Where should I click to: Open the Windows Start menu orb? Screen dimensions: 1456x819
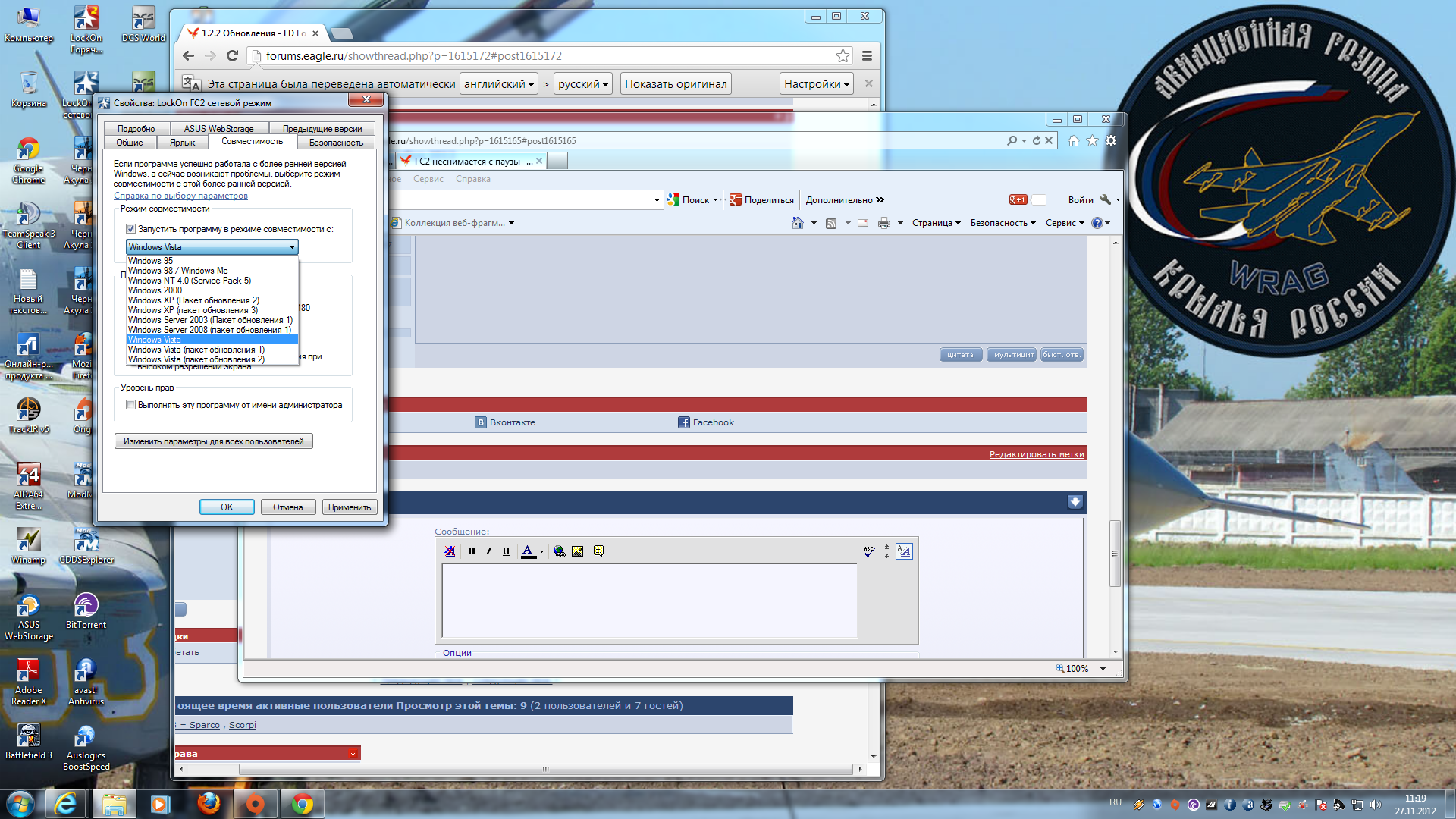click(x=20, y=804)
